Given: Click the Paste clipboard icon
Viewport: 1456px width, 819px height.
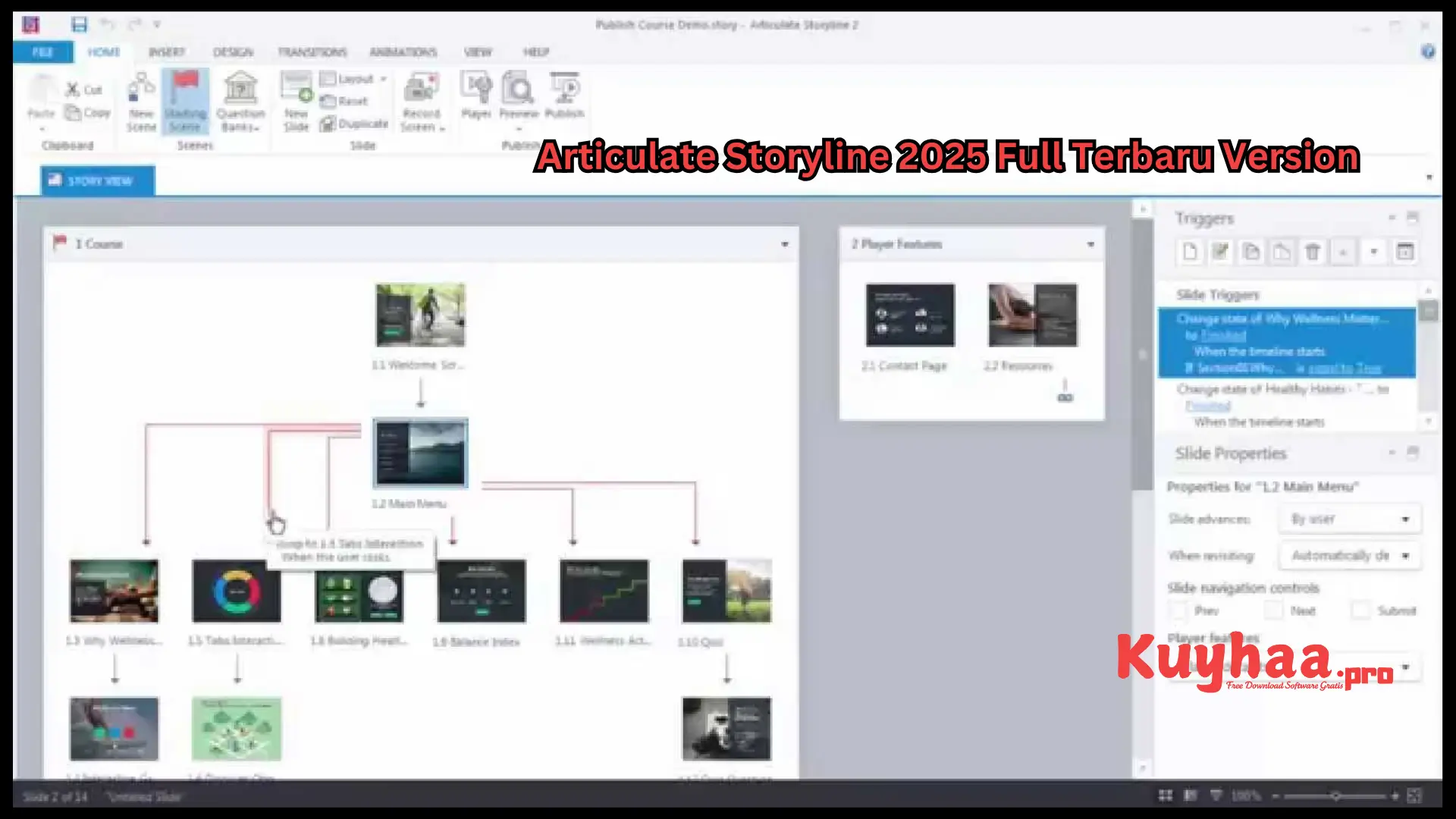Looking at the screenshot, I should click(x=41, y=89).
